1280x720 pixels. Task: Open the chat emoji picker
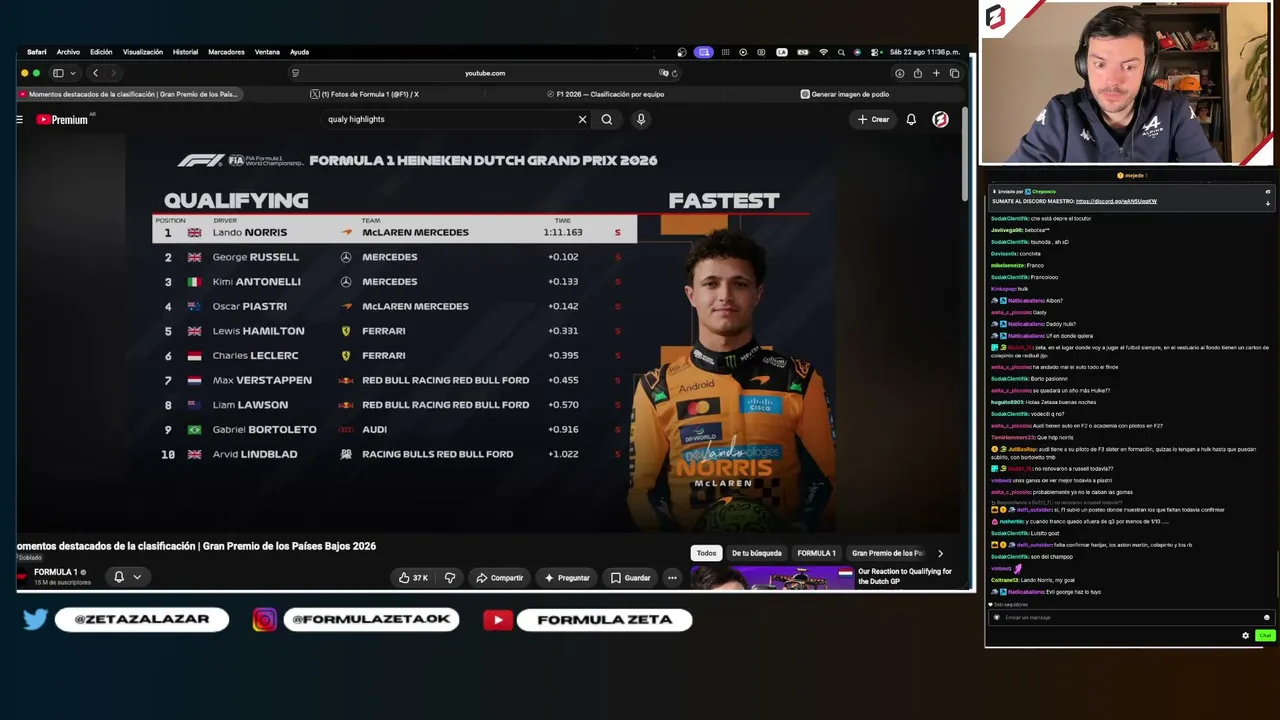(x=1266, y=617)
